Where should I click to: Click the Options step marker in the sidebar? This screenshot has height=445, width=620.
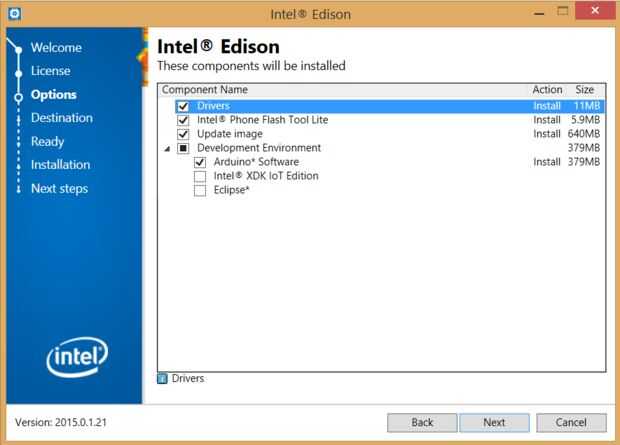pyautogui.click(x=17, y=96)
